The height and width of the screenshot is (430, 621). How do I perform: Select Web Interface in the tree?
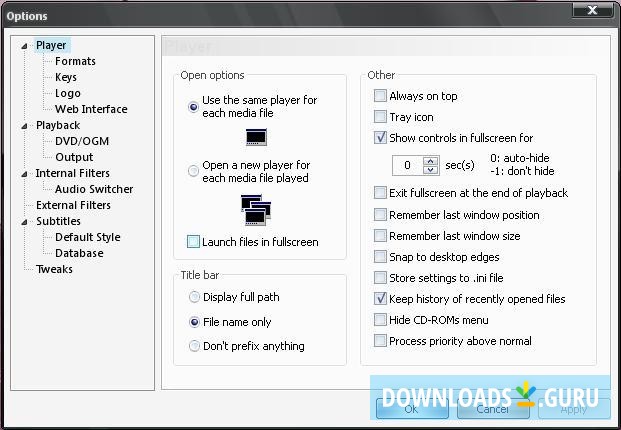(x=91, y=109)
